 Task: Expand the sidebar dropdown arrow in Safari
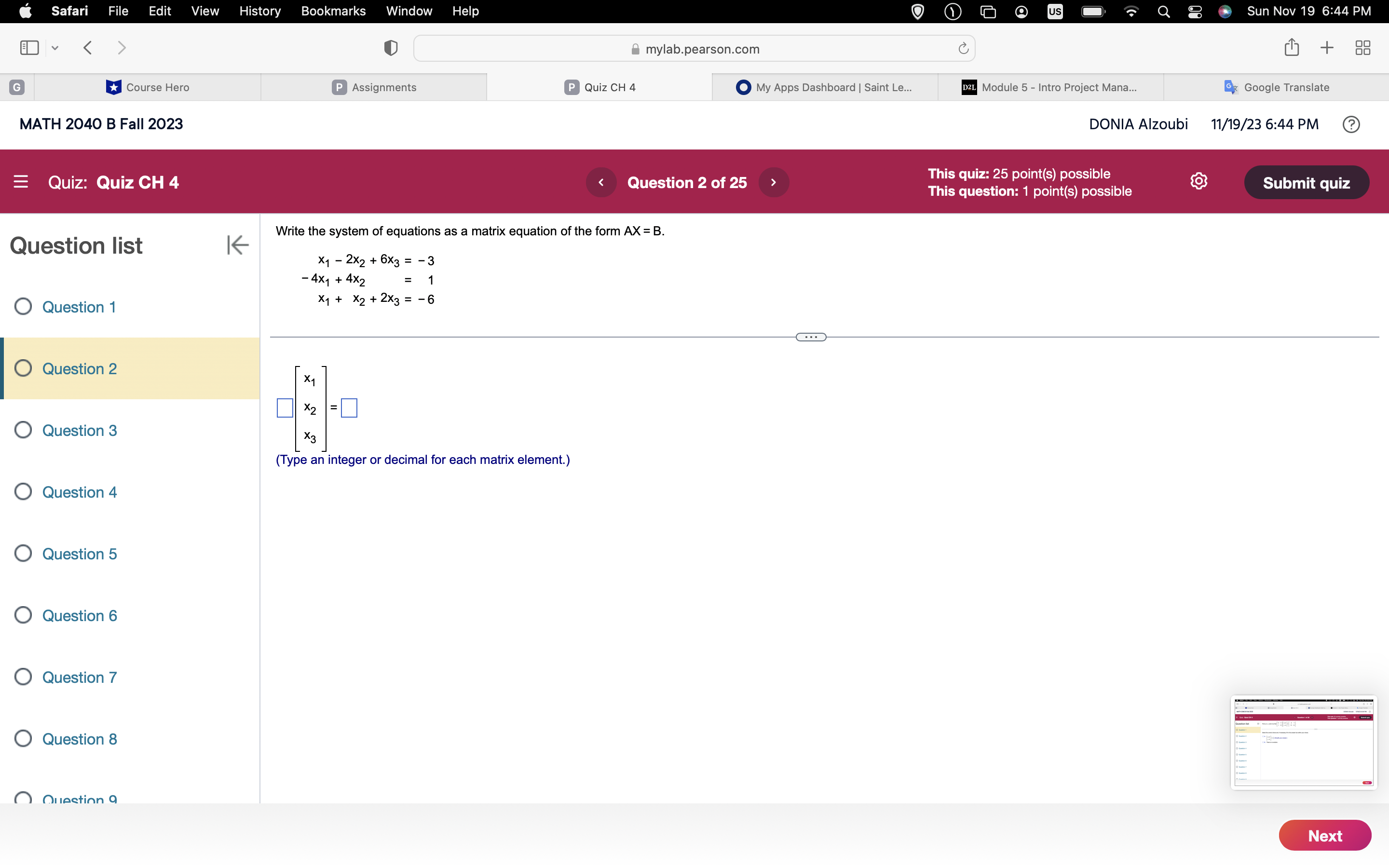55,48
